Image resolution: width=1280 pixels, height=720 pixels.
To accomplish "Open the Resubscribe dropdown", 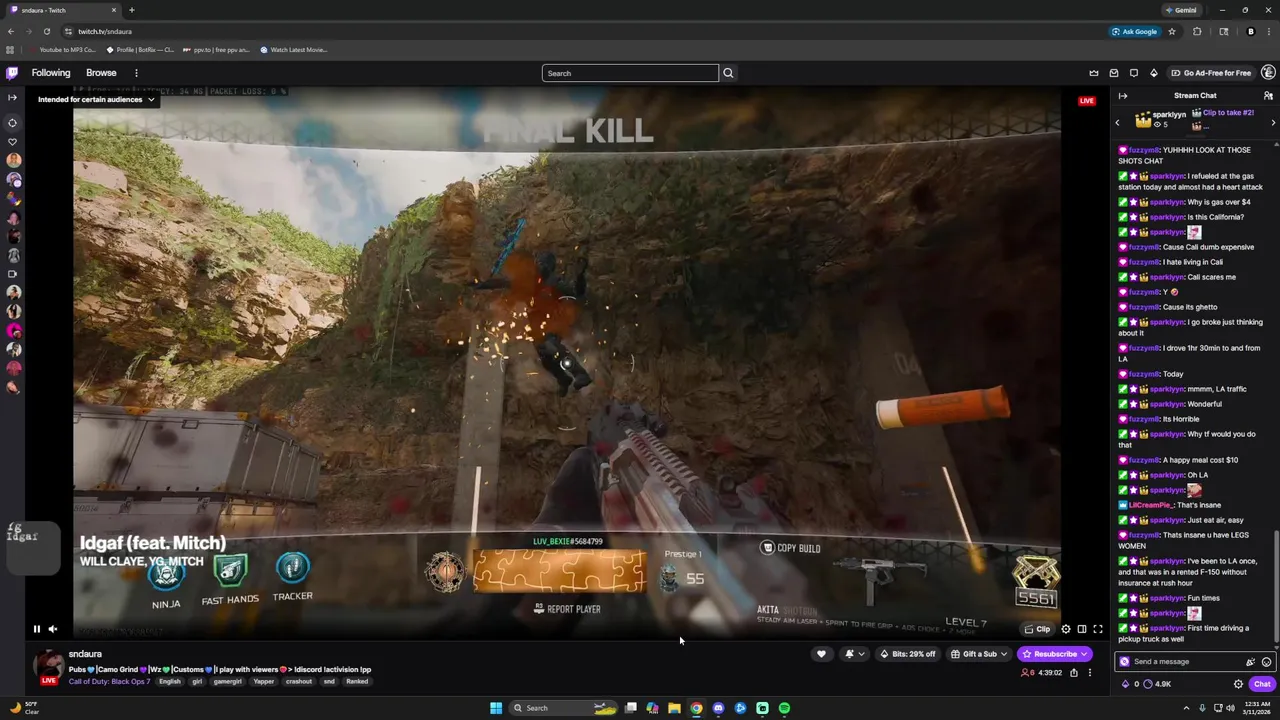I will coord(1055,654).
